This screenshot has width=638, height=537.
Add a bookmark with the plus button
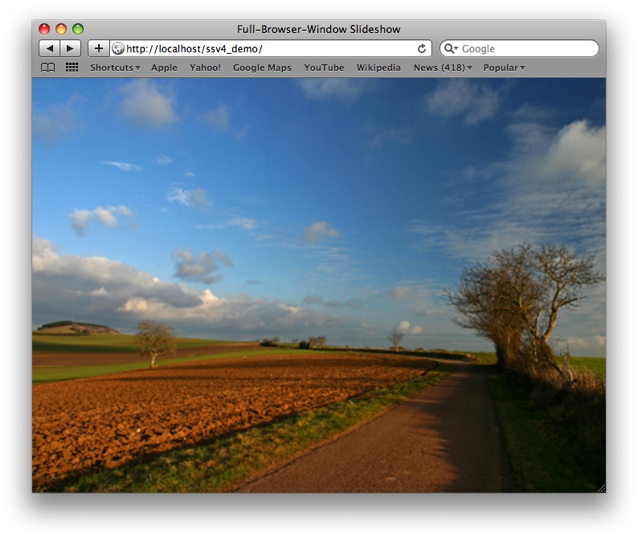[98, 48]
